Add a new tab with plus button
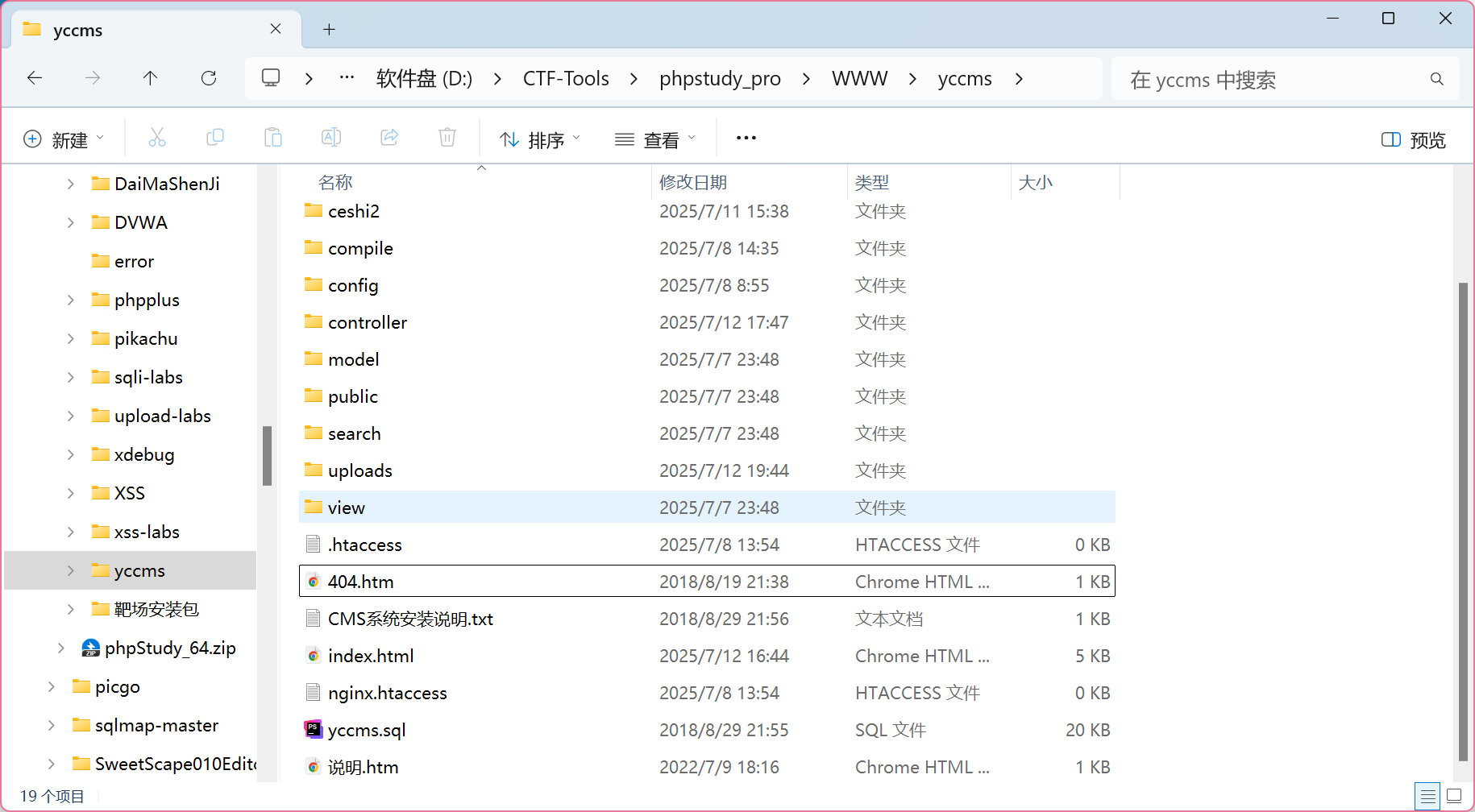 click(329, 30)
